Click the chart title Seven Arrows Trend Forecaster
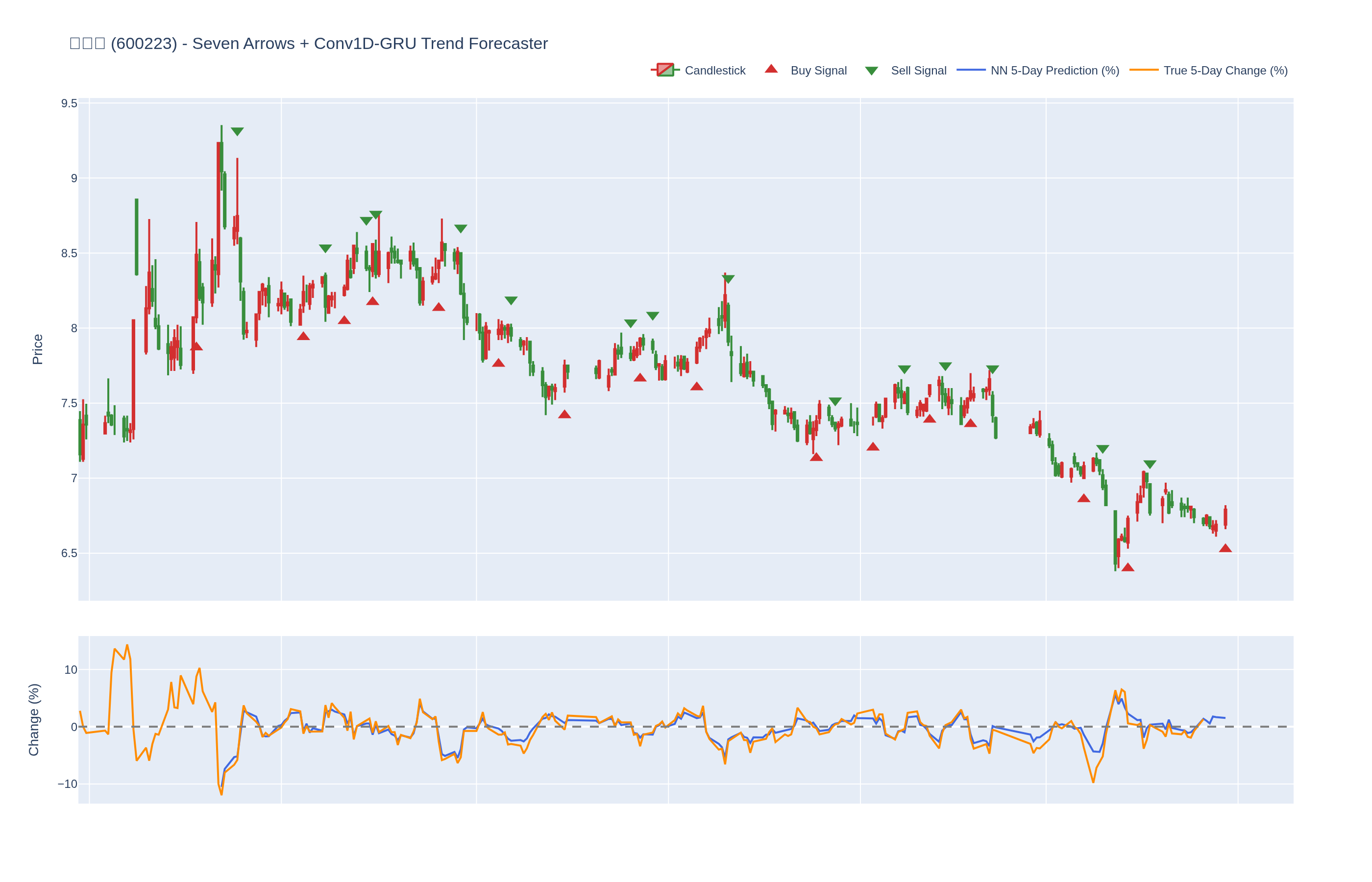Viewport: 1372px width, 882px height. (309, 44)
